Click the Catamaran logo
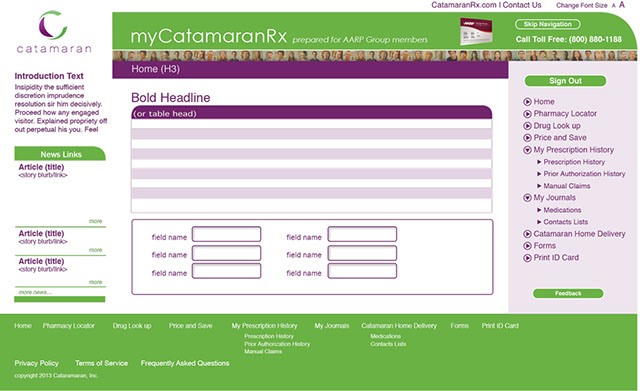This screenshot has height=391, width=640. 54,32
